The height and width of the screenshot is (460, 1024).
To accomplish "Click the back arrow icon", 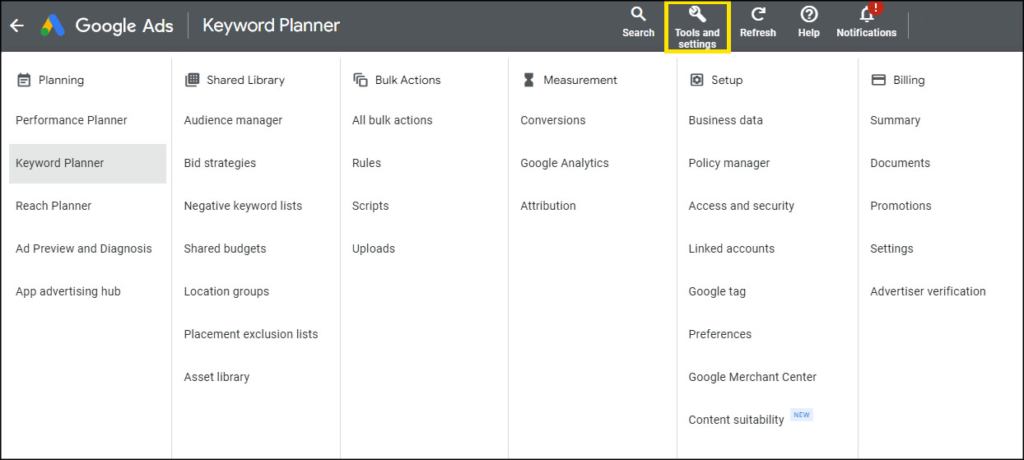I will [x=17, y=25].
